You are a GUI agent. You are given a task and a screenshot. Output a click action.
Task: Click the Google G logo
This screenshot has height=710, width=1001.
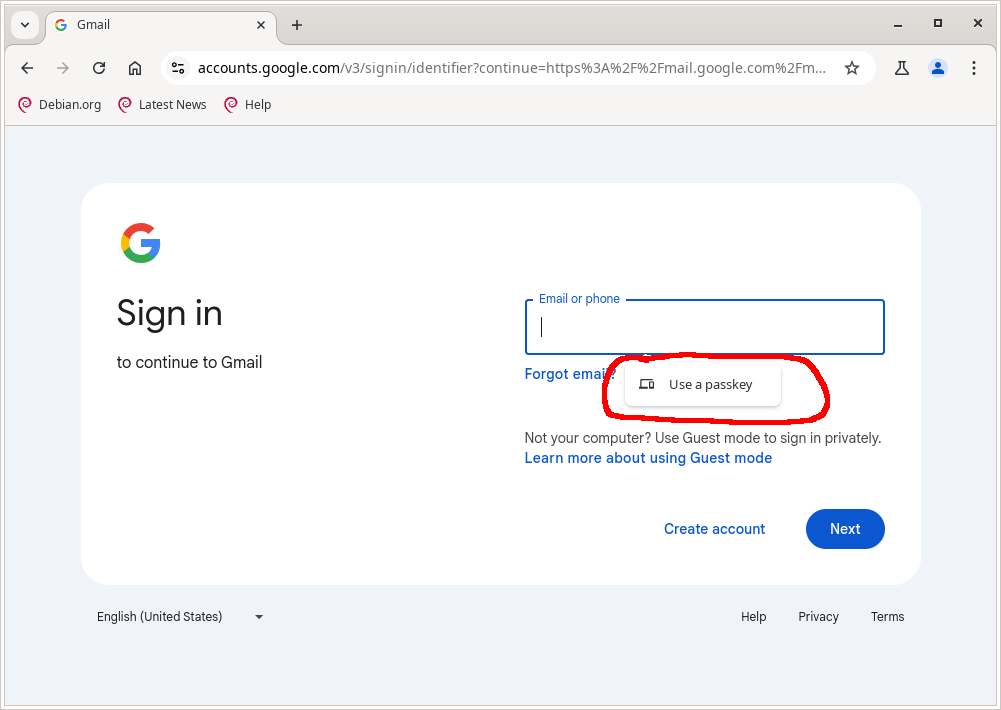coord(140,243)
